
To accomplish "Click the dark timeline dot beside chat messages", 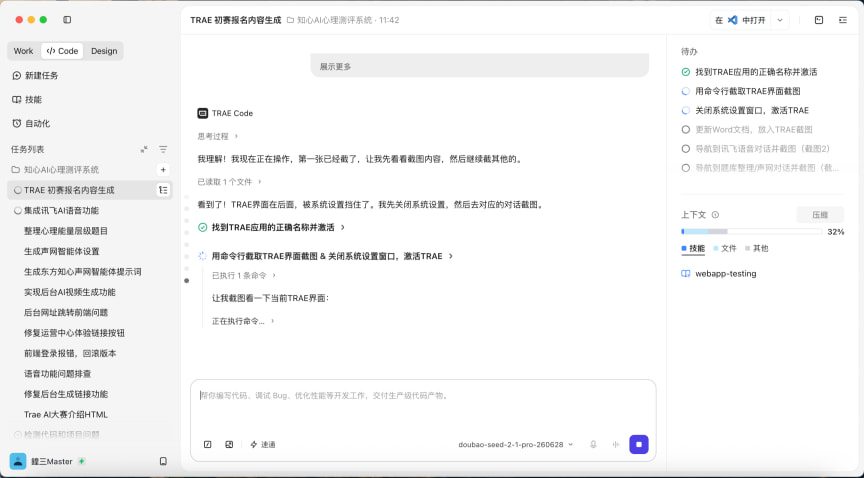I will coord(186,281).
